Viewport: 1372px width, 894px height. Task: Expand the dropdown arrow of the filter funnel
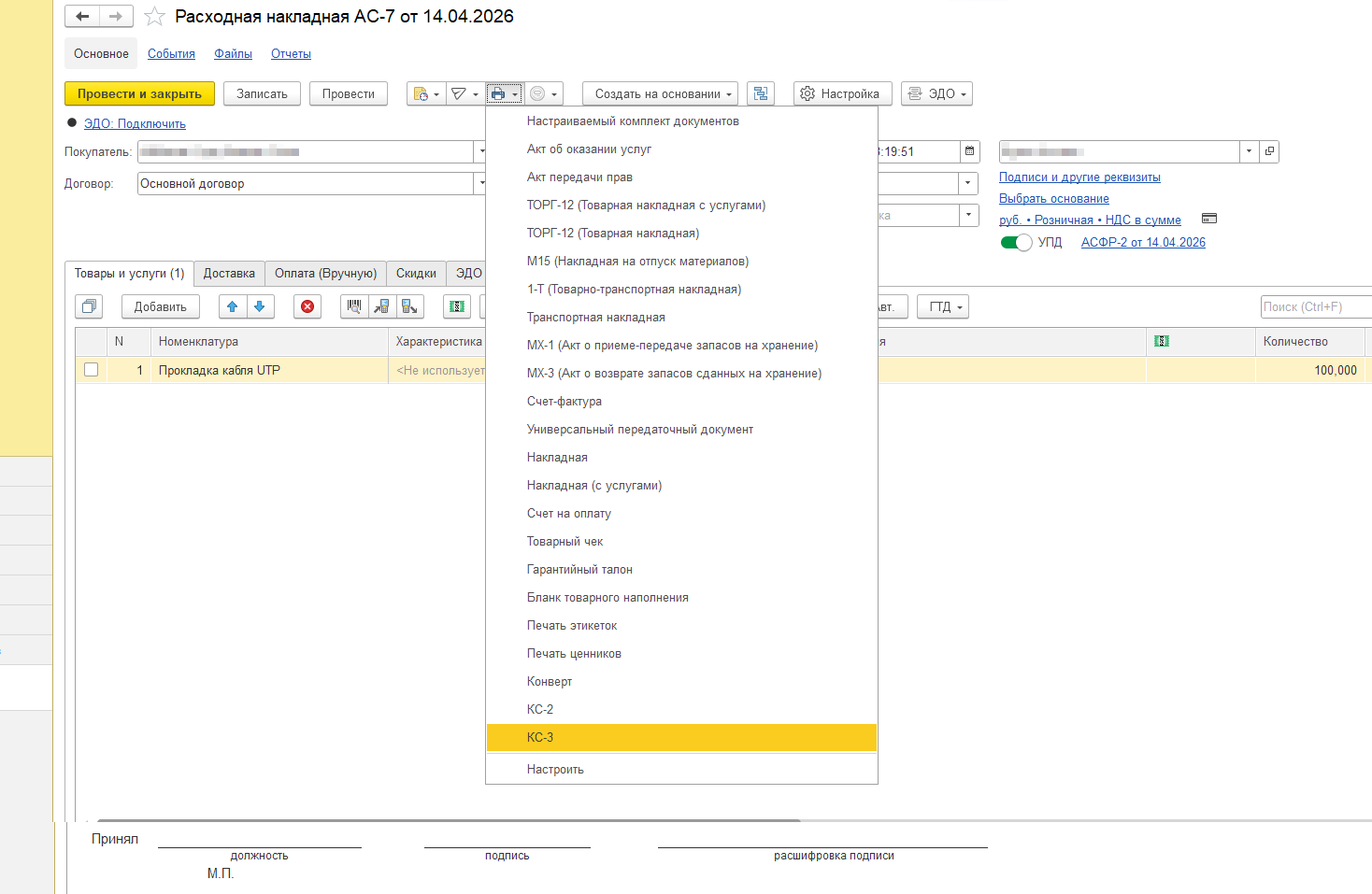pyautogui.click(x=476, y=93)
